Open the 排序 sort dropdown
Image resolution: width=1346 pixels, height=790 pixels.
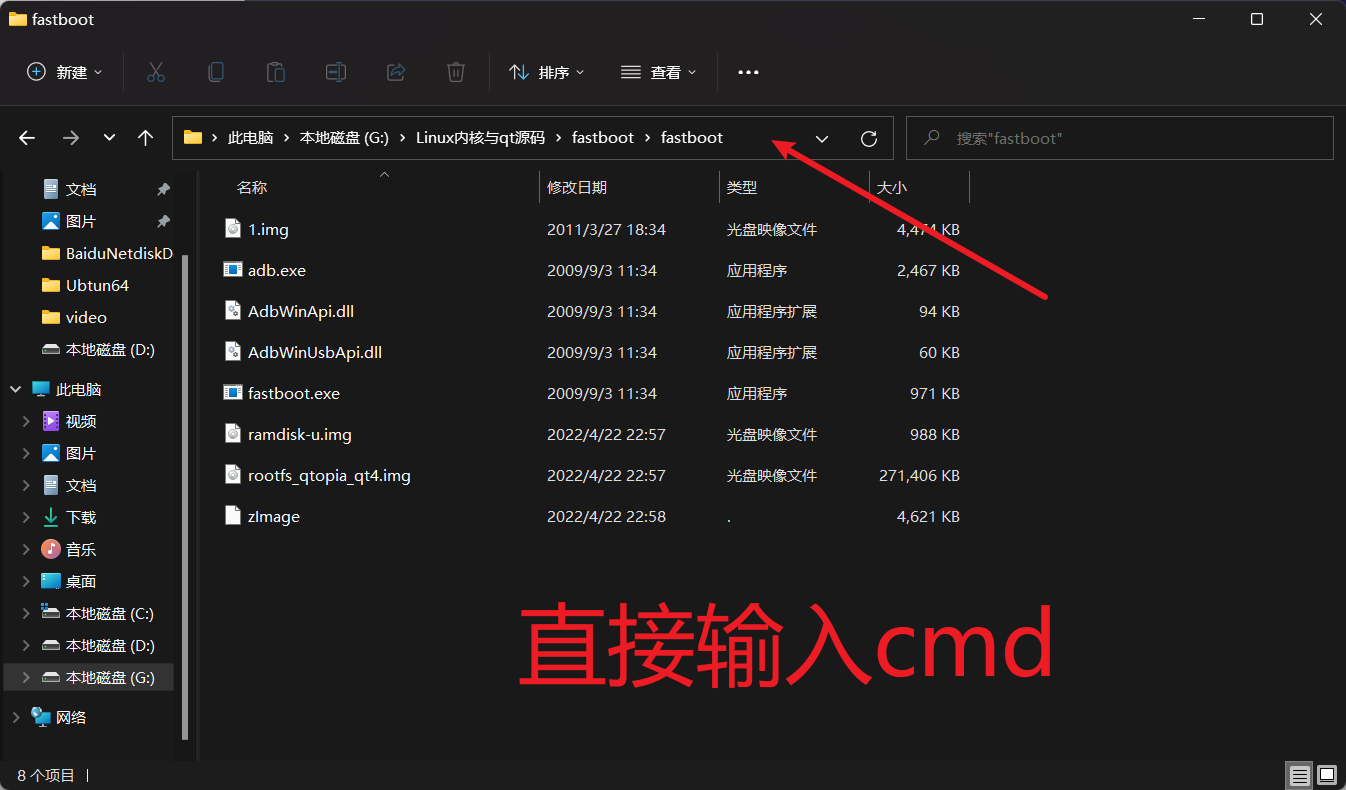pyautogui.click(x=547, y=72)
